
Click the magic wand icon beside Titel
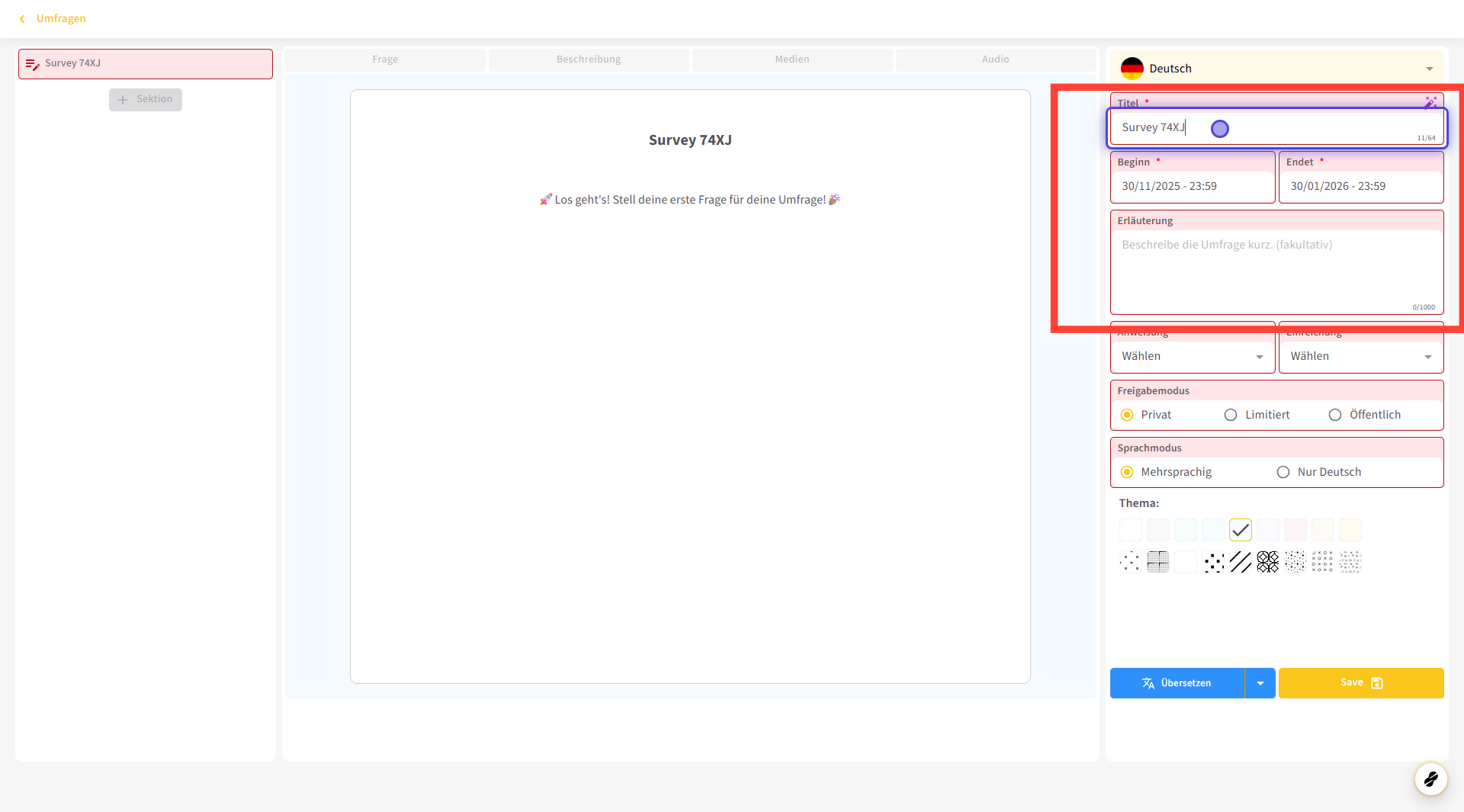(1430, 102)
